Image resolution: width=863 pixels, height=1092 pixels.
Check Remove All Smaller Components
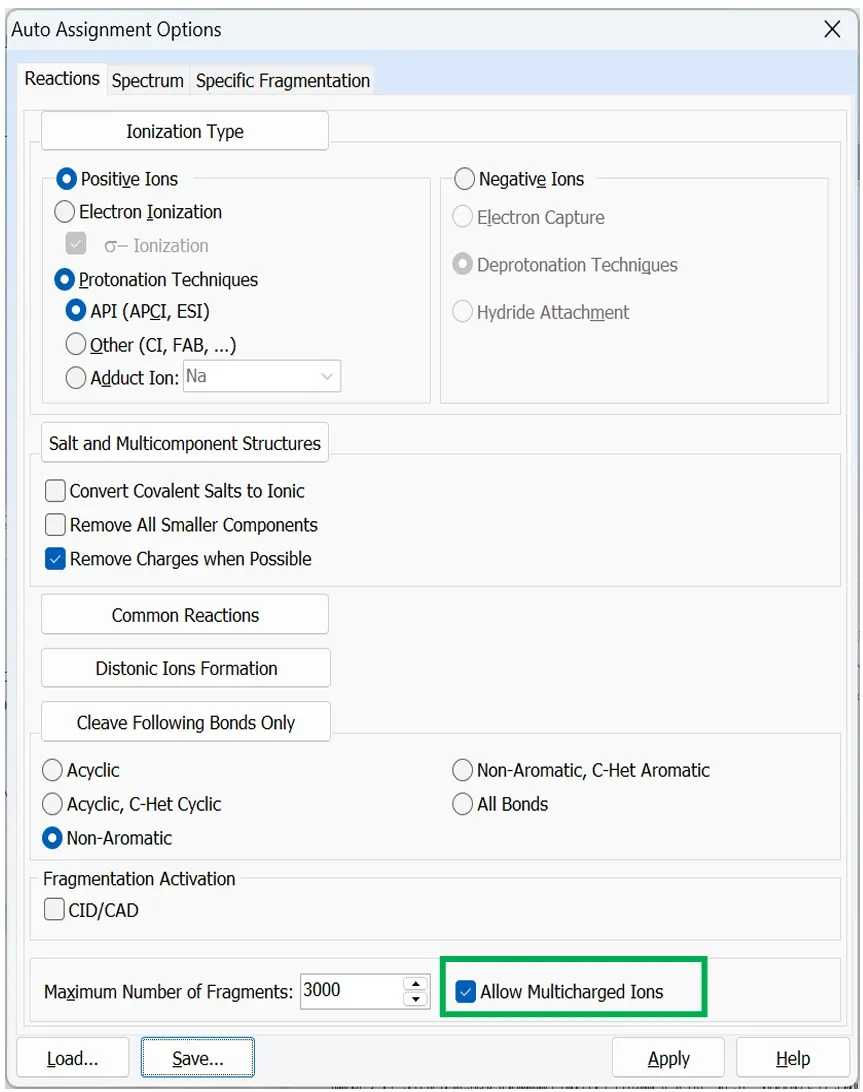pos(56,524)
